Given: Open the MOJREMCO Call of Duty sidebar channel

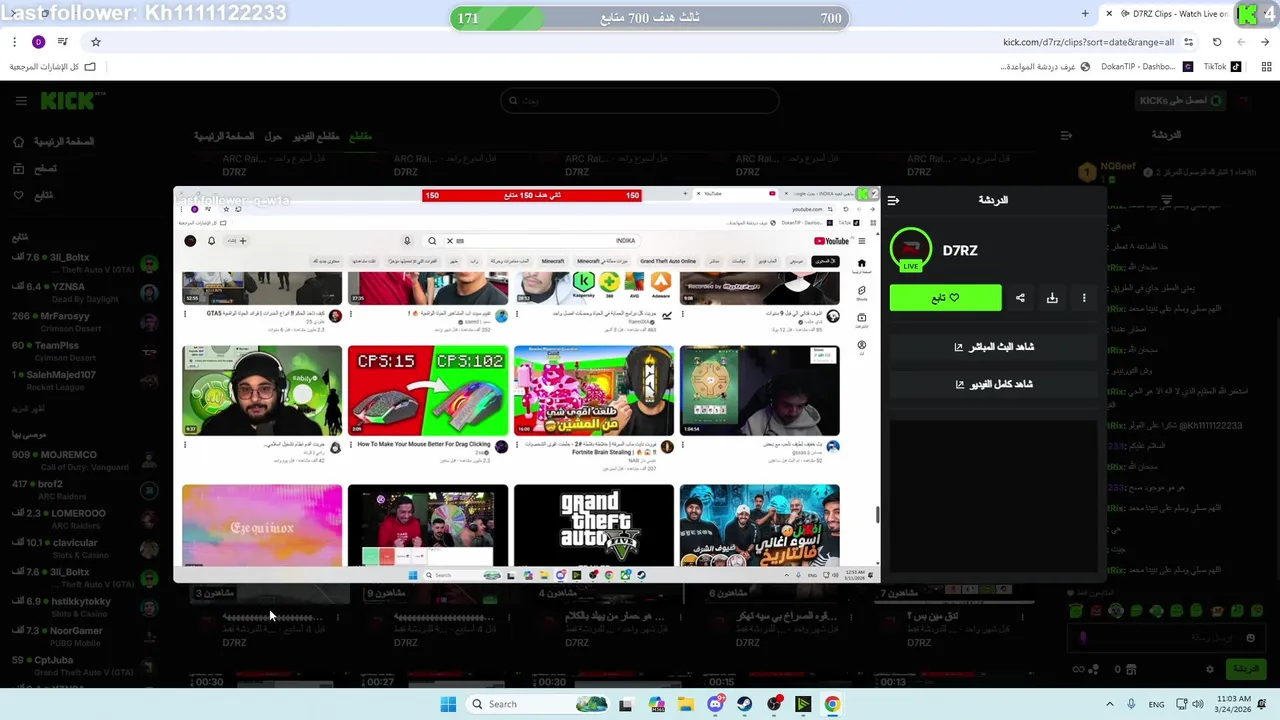Looking at the screenshot, I should click(x=85, y=460).
